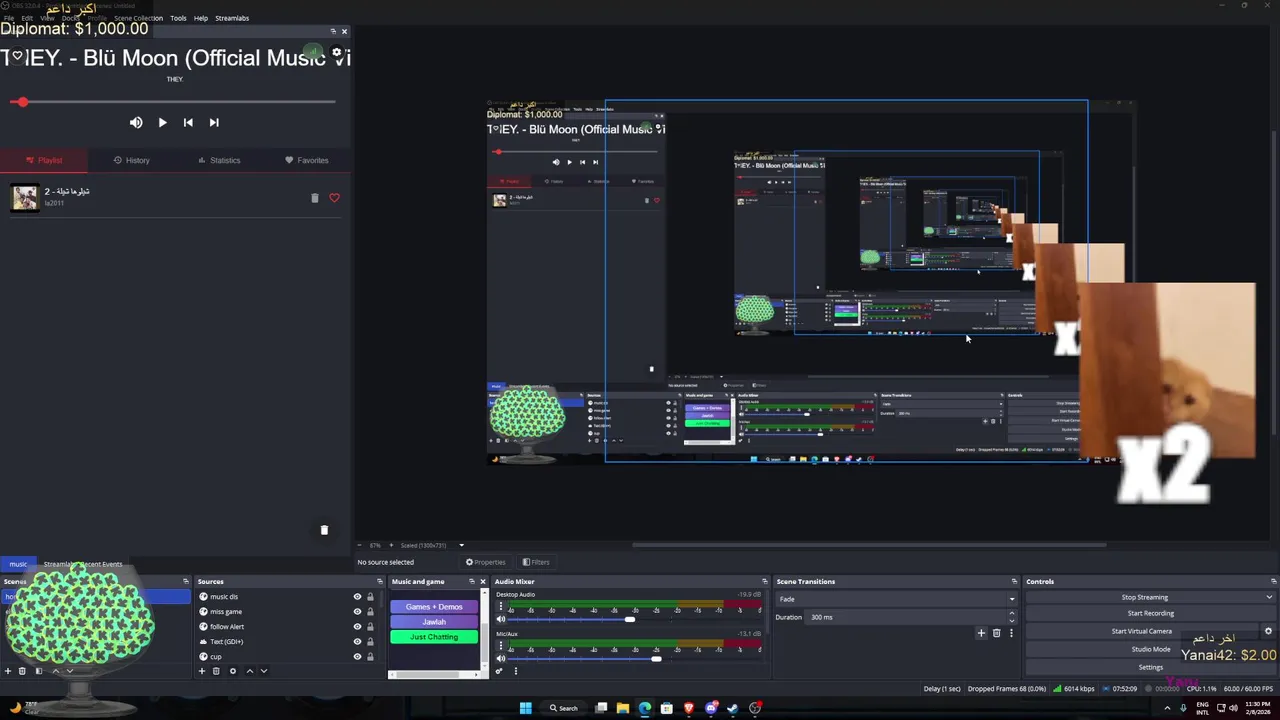Toggle visibility of follow Alert source
Screen dimensions: 1280x720
click(357, 627)
